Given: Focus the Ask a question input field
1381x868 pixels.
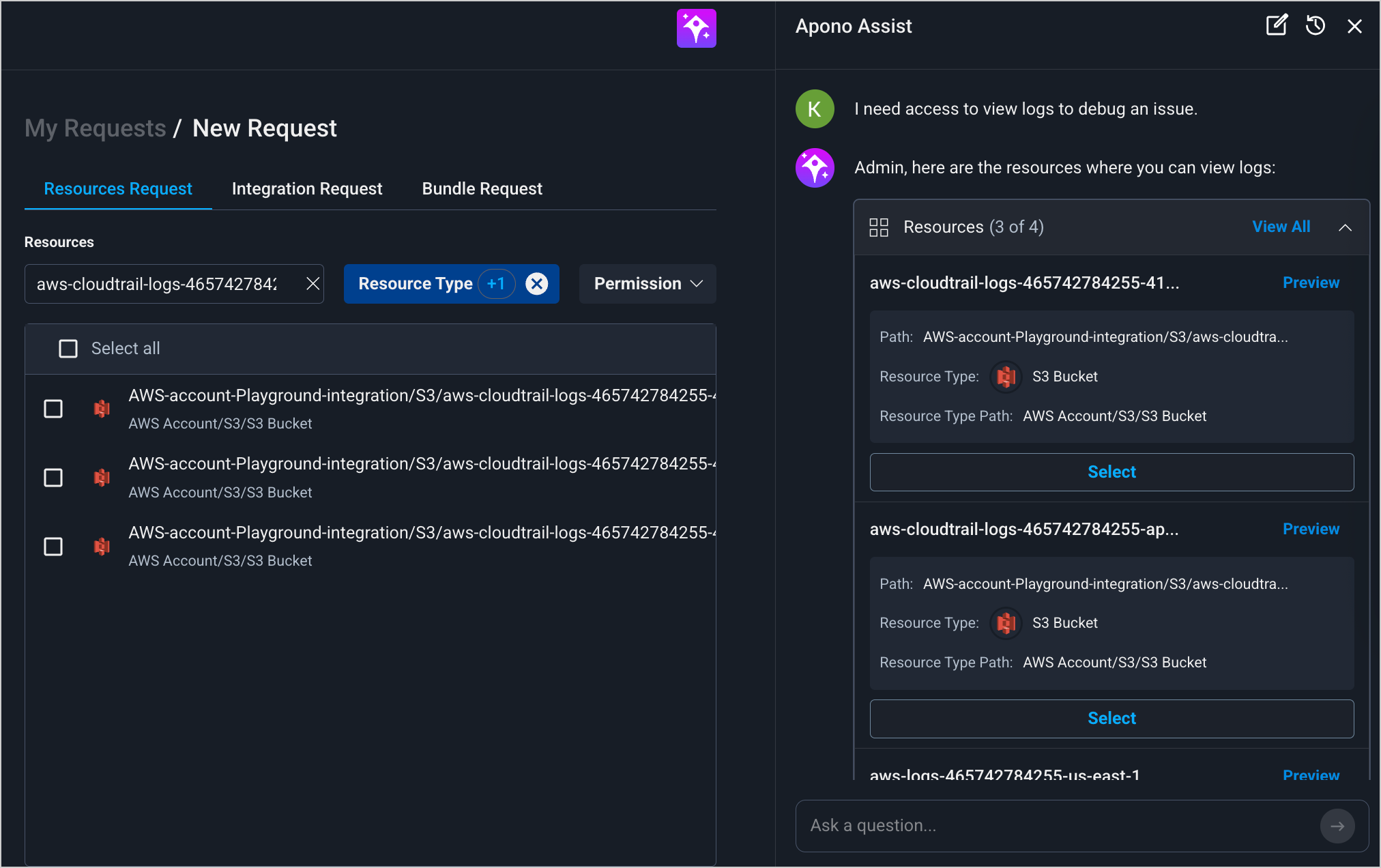Looking at the screenshot, I should tap(1058, 826).
